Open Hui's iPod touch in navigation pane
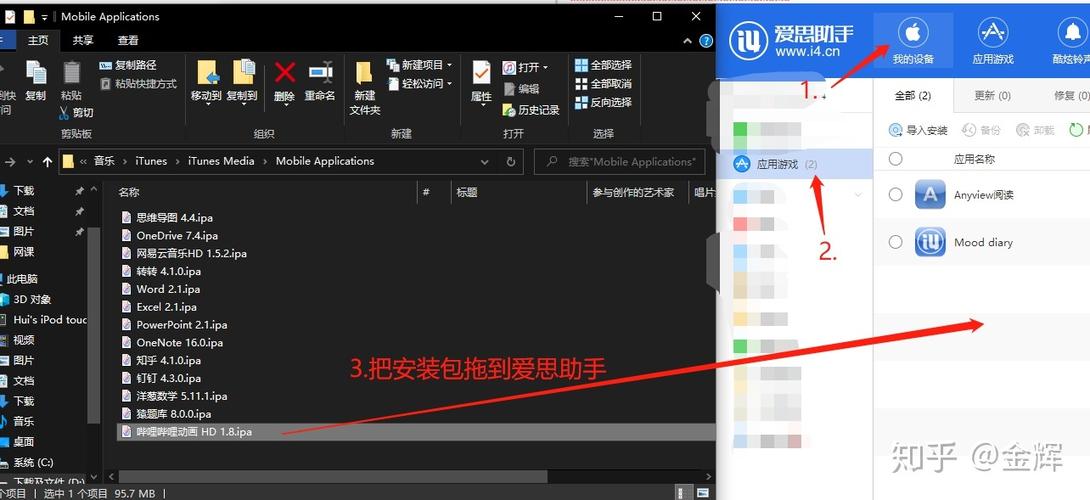Screen dimensions: 1090x500 50,320
